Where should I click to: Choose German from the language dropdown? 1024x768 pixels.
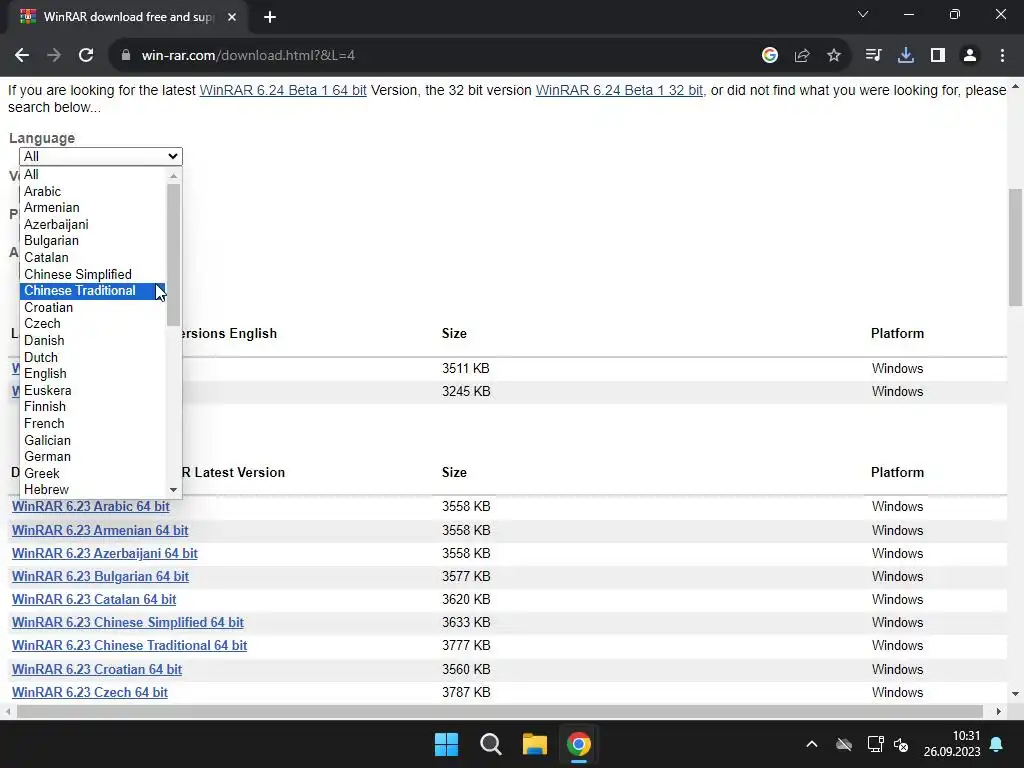pyautogui.click(x=93, y=456)
